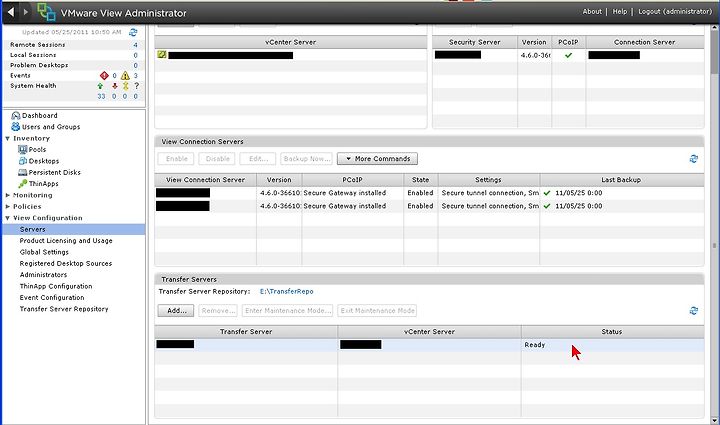Image resolution: width=720 pixels, height=425 pixels.
Task: Select Servers in View Configuration
Action: (x=73, y=229)
